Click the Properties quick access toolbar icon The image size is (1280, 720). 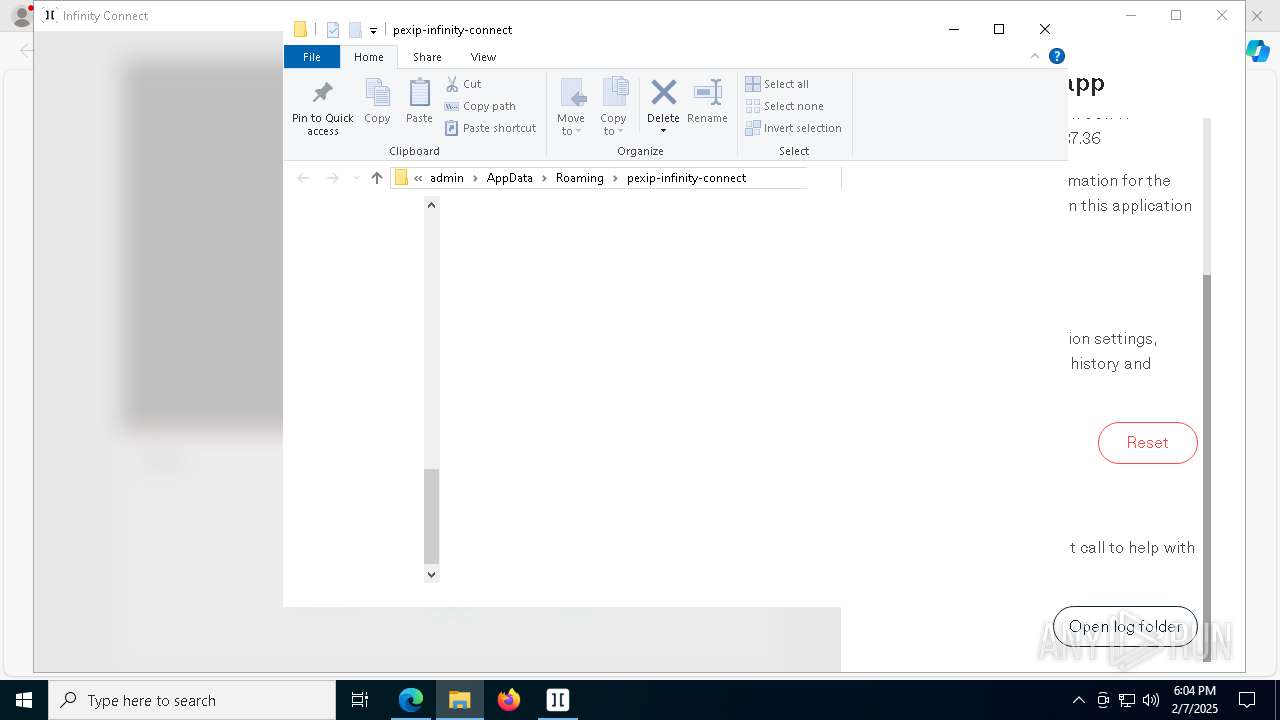tap(333, 30)
